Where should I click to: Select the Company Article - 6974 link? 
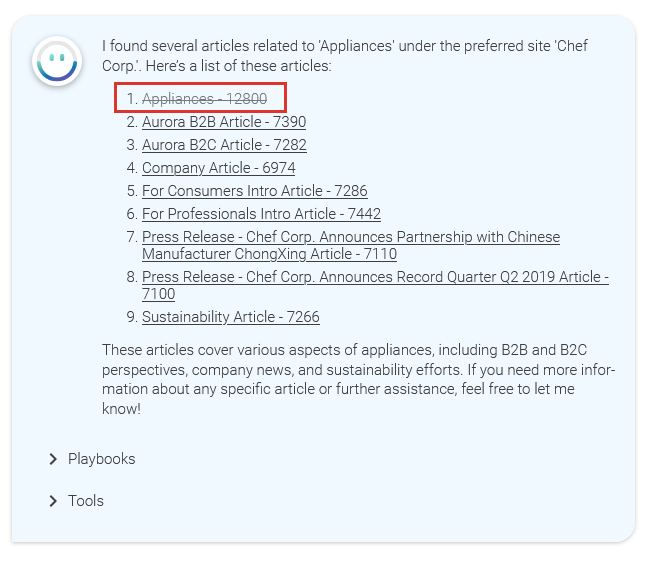point(218,168)
